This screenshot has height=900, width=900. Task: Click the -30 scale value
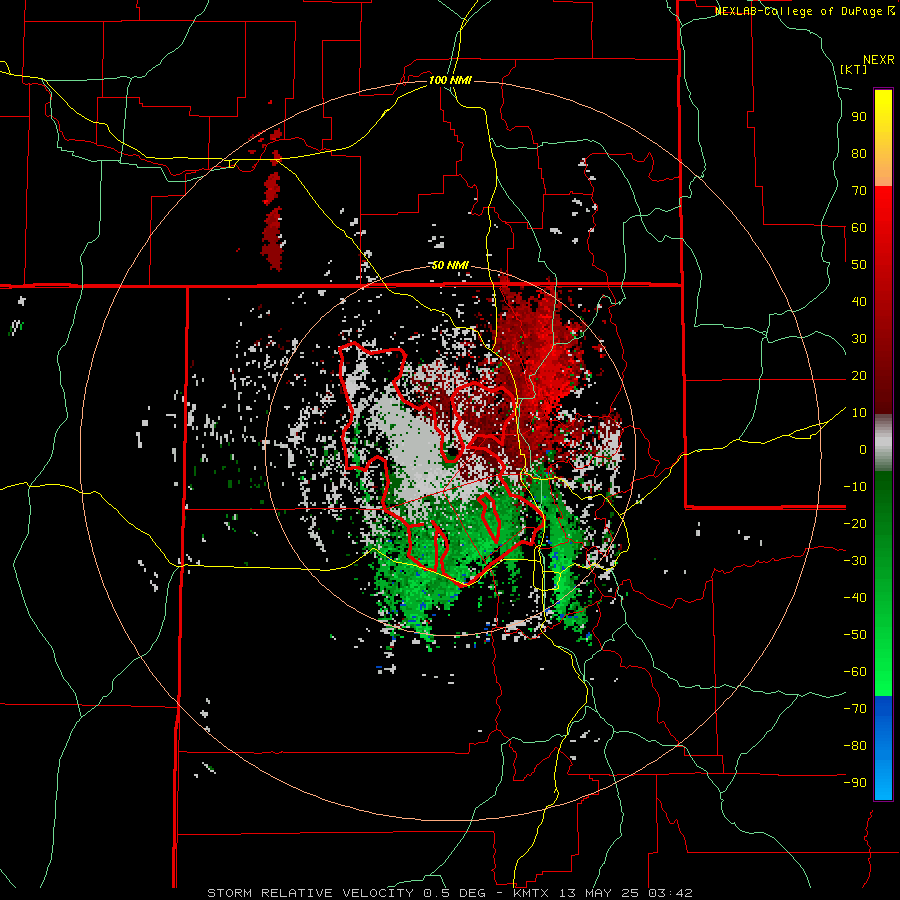855,561
